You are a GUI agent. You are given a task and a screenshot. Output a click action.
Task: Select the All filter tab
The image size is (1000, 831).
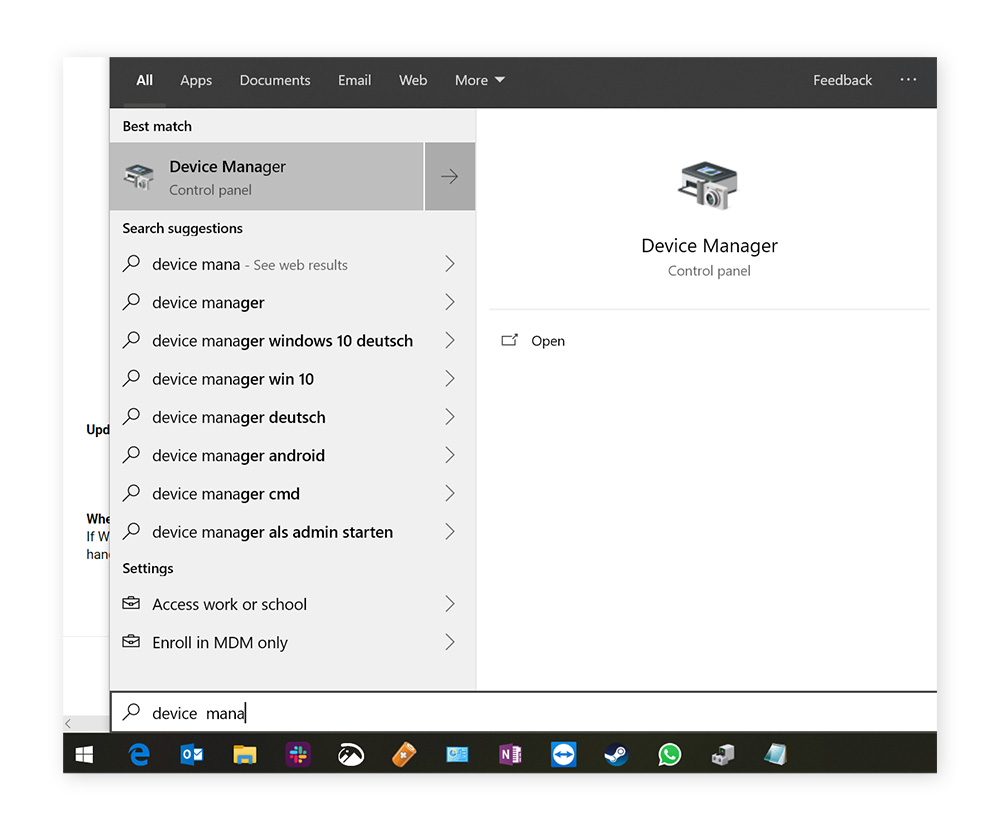pos(145,80)
